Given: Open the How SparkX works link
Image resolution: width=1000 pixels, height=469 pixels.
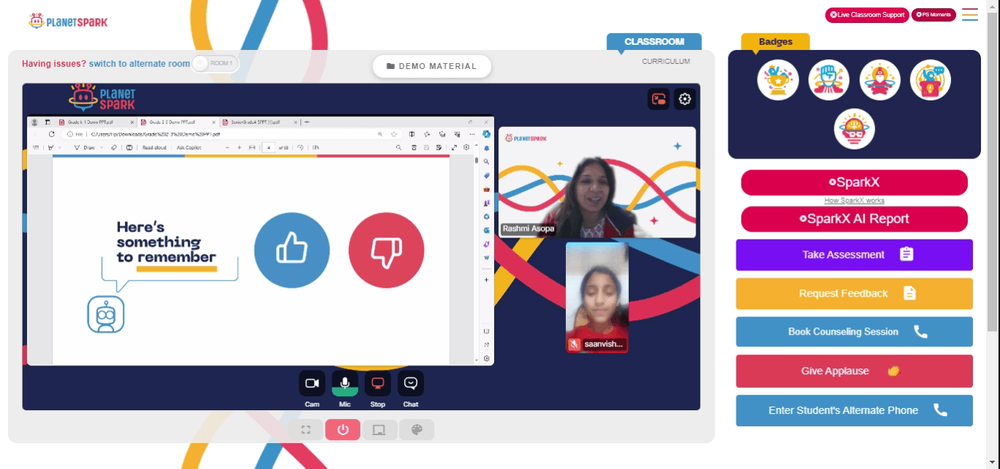Looking at the screenshot, I should pos(854,200).
